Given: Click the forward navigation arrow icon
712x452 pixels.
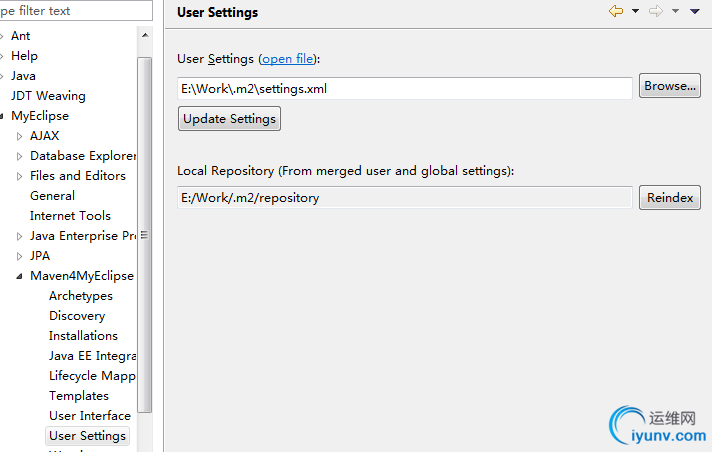Looking at the screenshot, I should click(x=656, y=12).
